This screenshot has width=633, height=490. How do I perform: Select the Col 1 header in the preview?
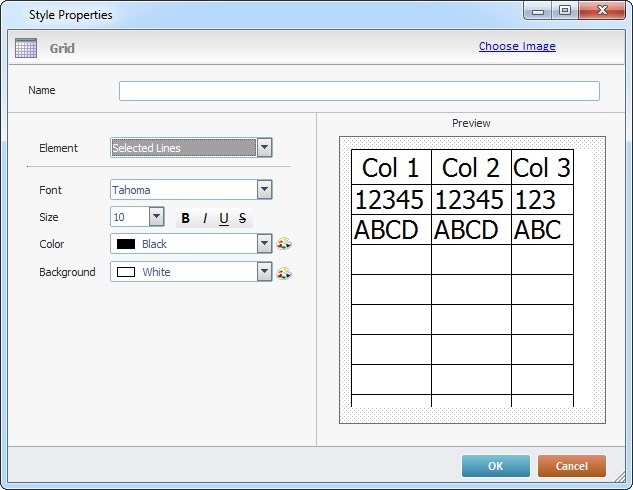coord(390,167)
